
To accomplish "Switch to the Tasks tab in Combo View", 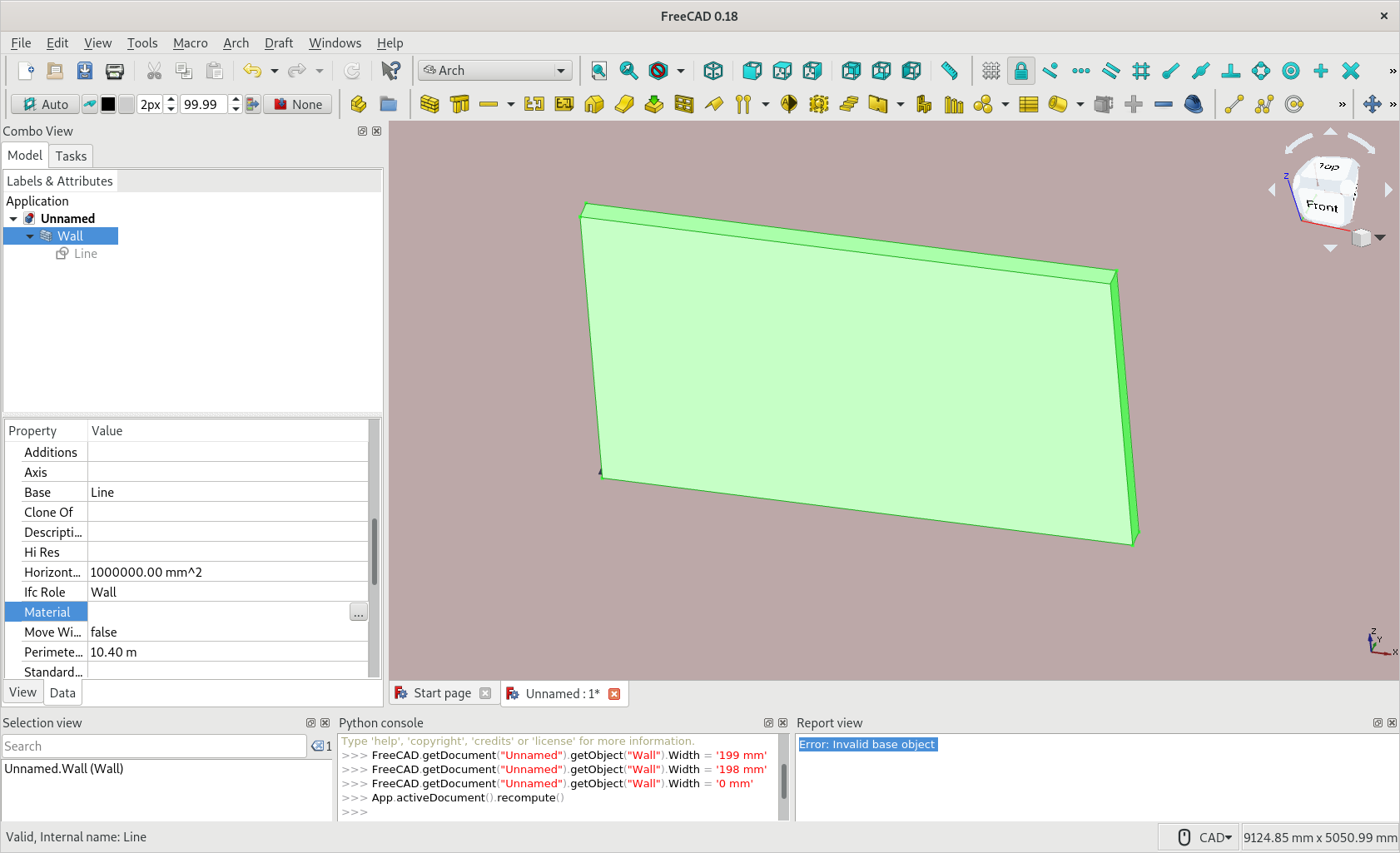I will (71, 156).
